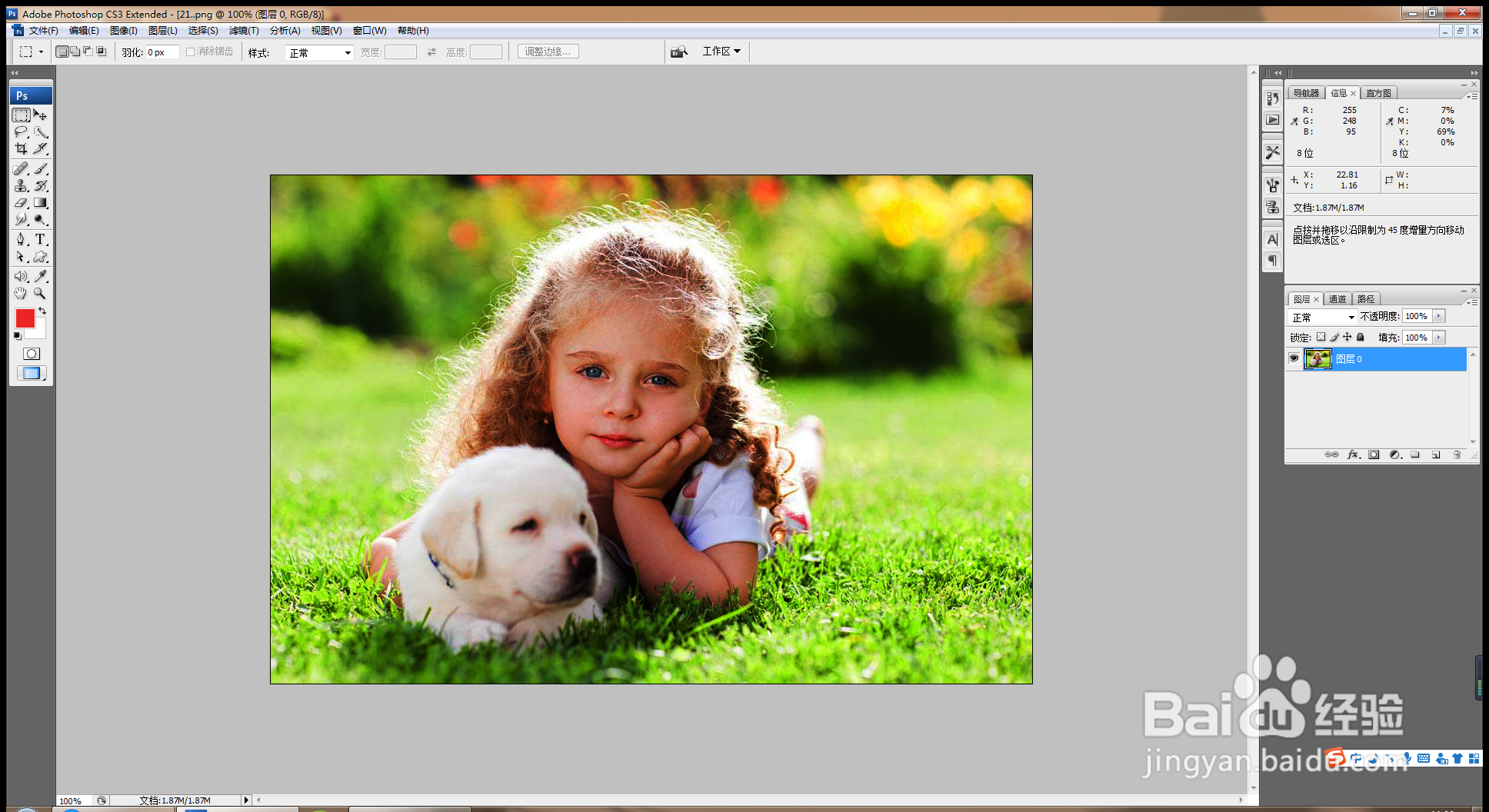The width and height of the screenshot is (1489, 812).
Task: Open the marquee tool preset picker arrow
Action: tap(41, 52)
